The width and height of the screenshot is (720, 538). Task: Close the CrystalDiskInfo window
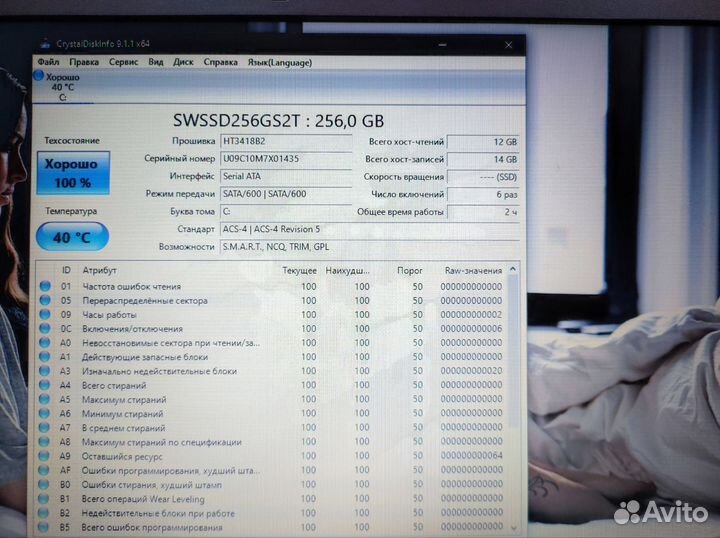[508, 45]
